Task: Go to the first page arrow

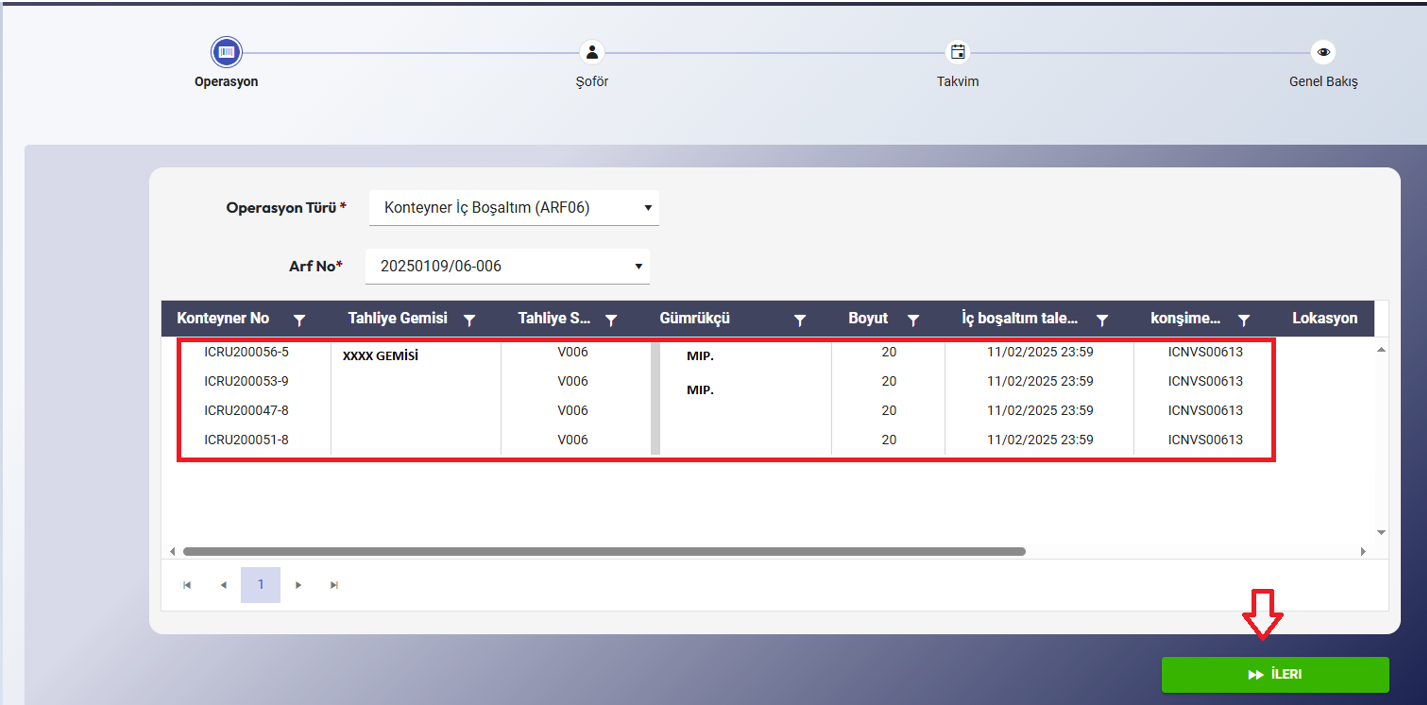Action: point(187,585)
